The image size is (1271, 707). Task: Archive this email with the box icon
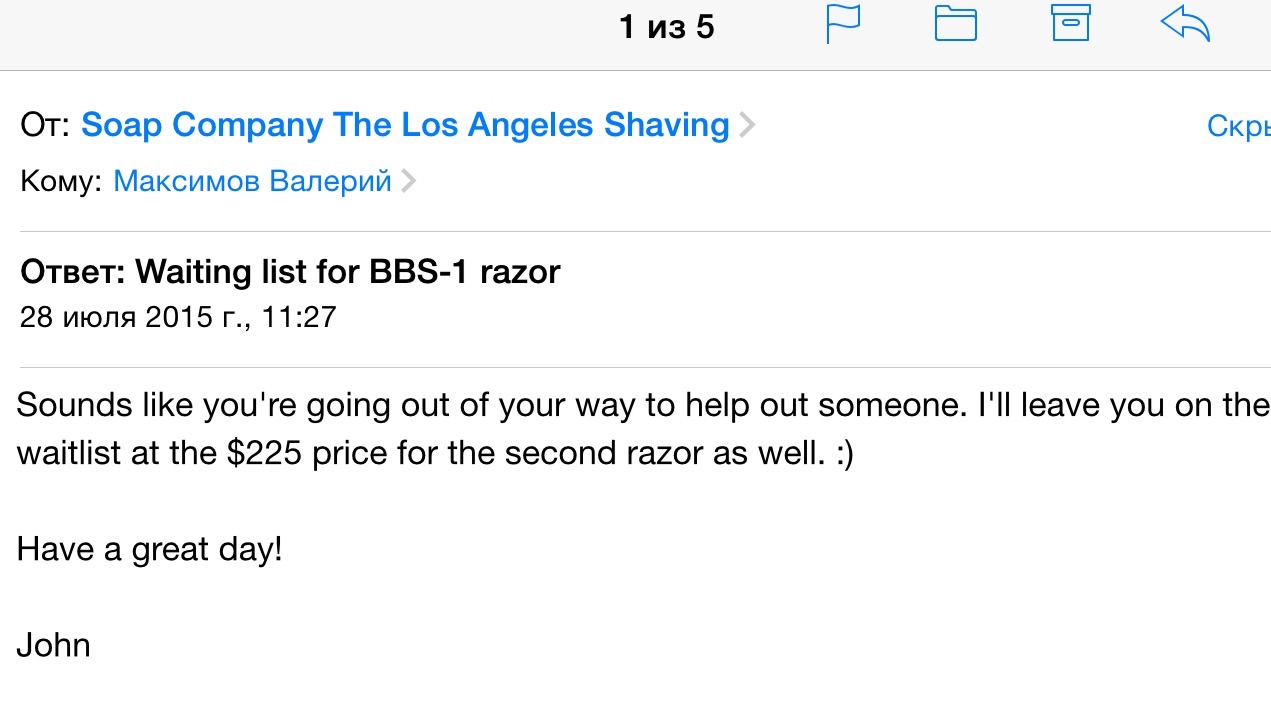(x=1070, y=23)
